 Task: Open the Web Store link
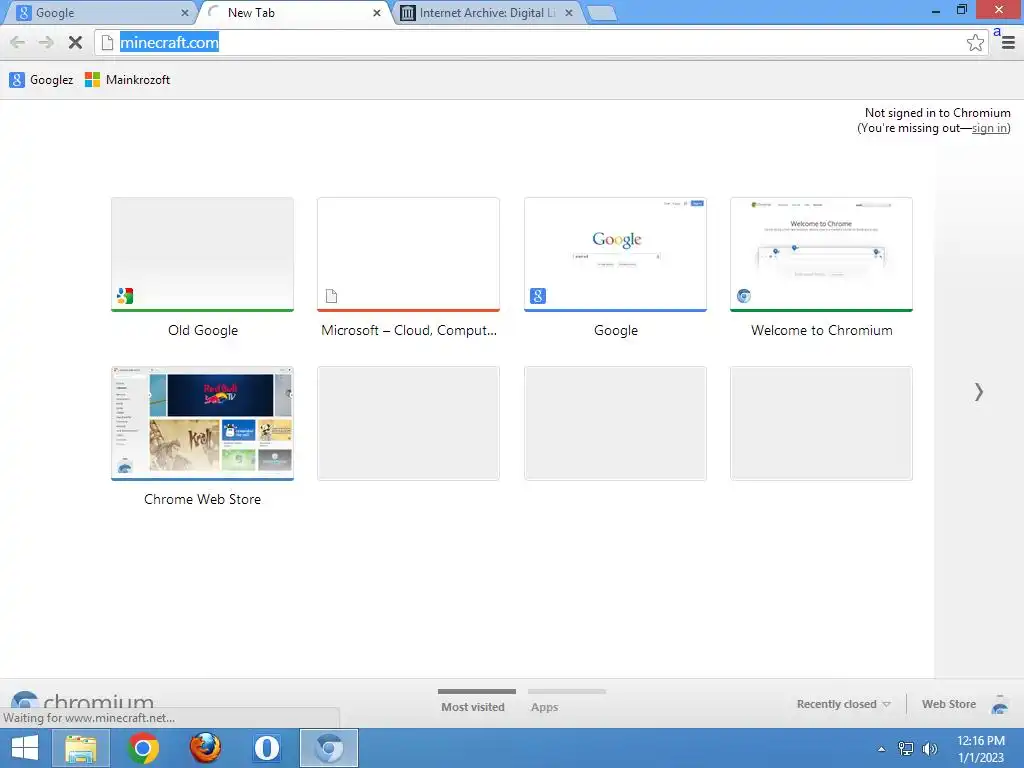949,704
